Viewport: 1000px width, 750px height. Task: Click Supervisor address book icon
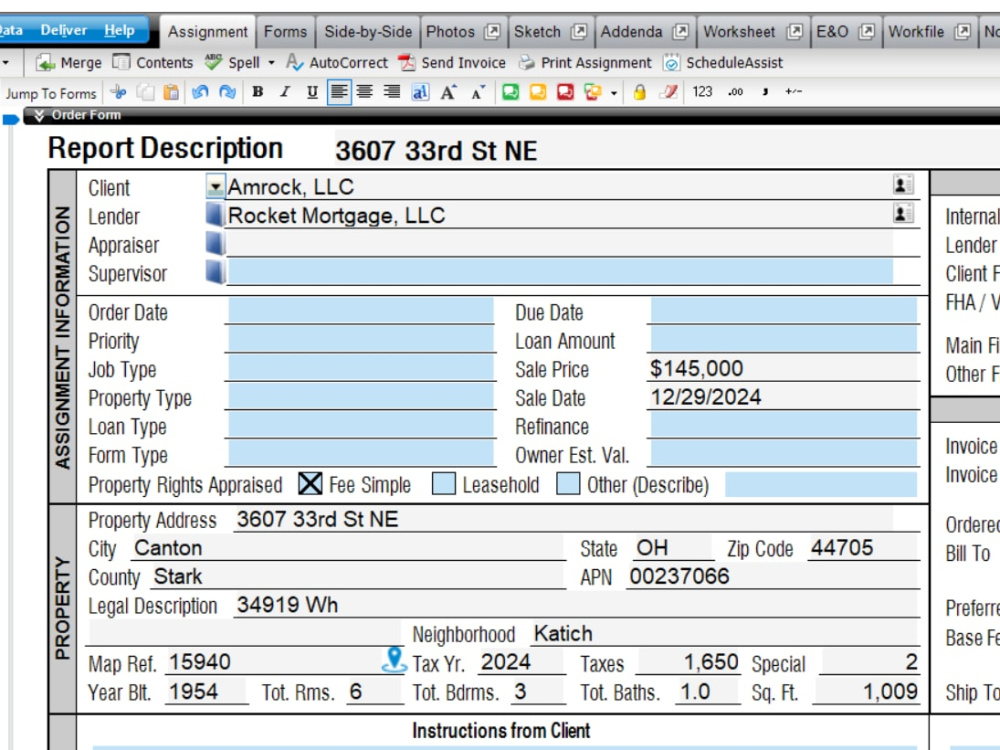coord(215,272)
